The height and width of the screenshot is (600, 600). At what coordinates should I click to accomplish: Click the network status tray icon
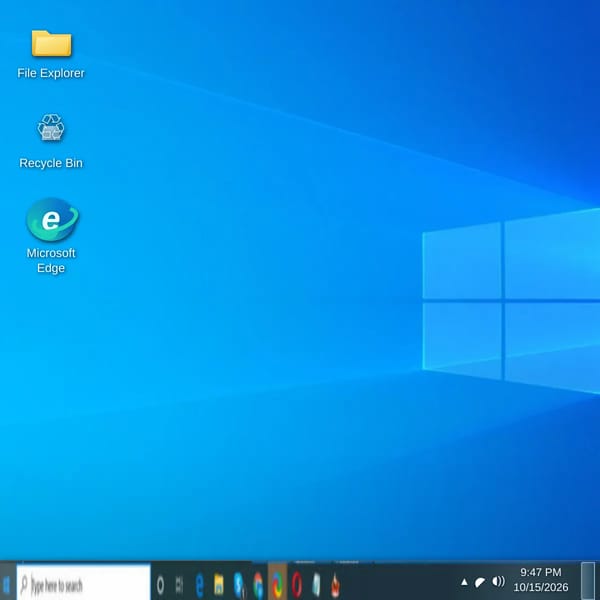(480, 582)
